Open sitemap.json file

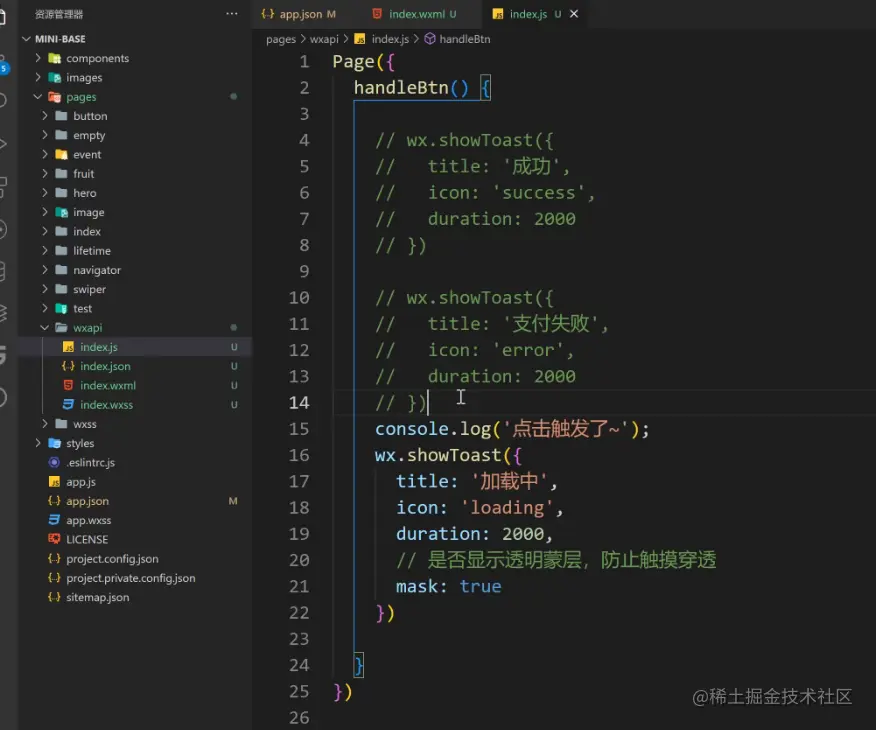97,597
